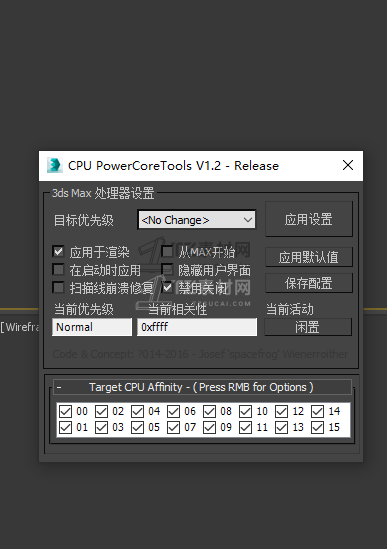Viewport: 387px width, 549px height.
Task: Click the 目标优先级 label
Action: pos(84,220)
